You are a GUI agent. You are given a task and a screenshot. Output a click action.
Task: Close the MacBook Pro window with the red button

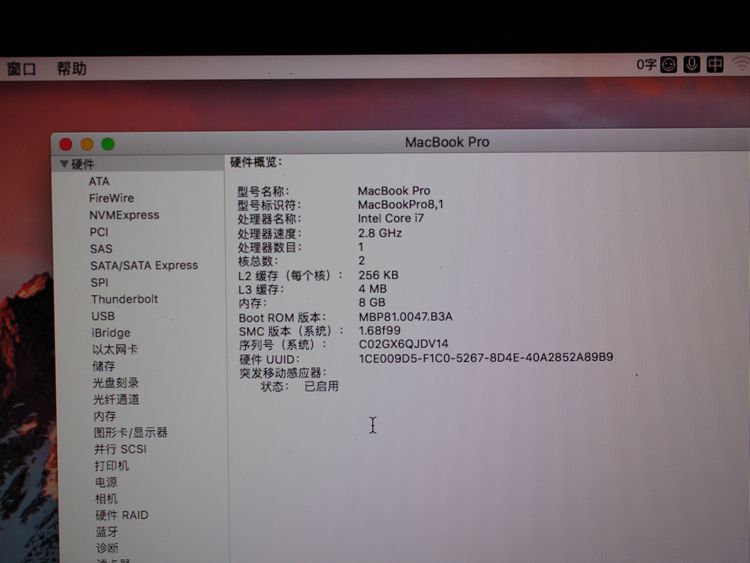click(66, 144)
